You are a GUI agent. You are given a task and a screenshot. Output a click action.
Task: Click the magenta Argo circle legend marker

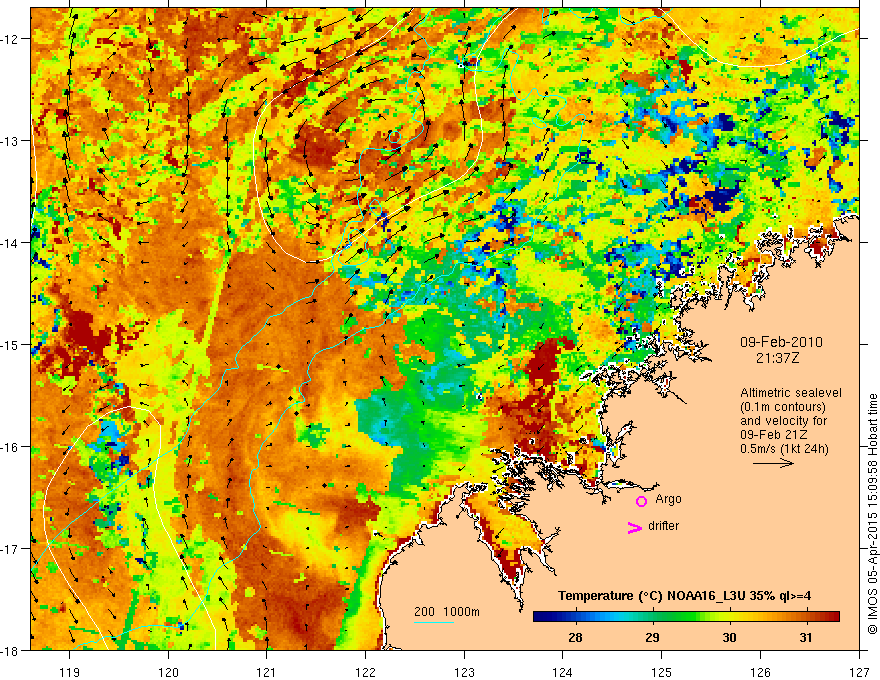(x=641, y=501)
